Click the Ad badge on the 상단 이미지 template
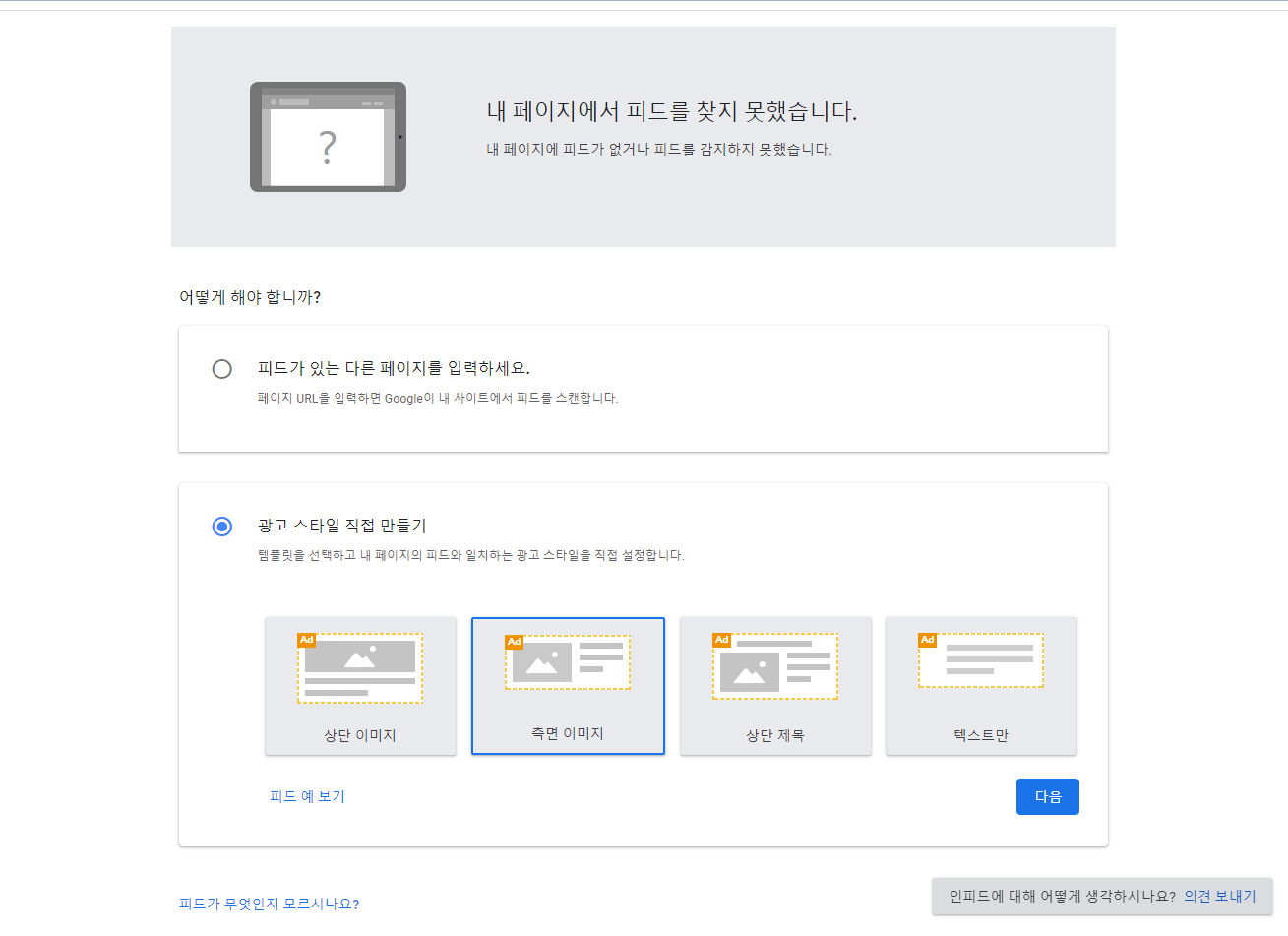Image resolution: width=1288 pixels, height=936 pixels. click(x=306, y=638)
